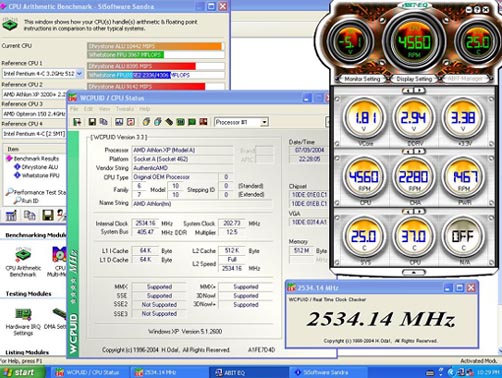Open the CPU Arithmetic Benchmark module
The width and height of the screenshot is (502, 378).
(x=23, y=262)
